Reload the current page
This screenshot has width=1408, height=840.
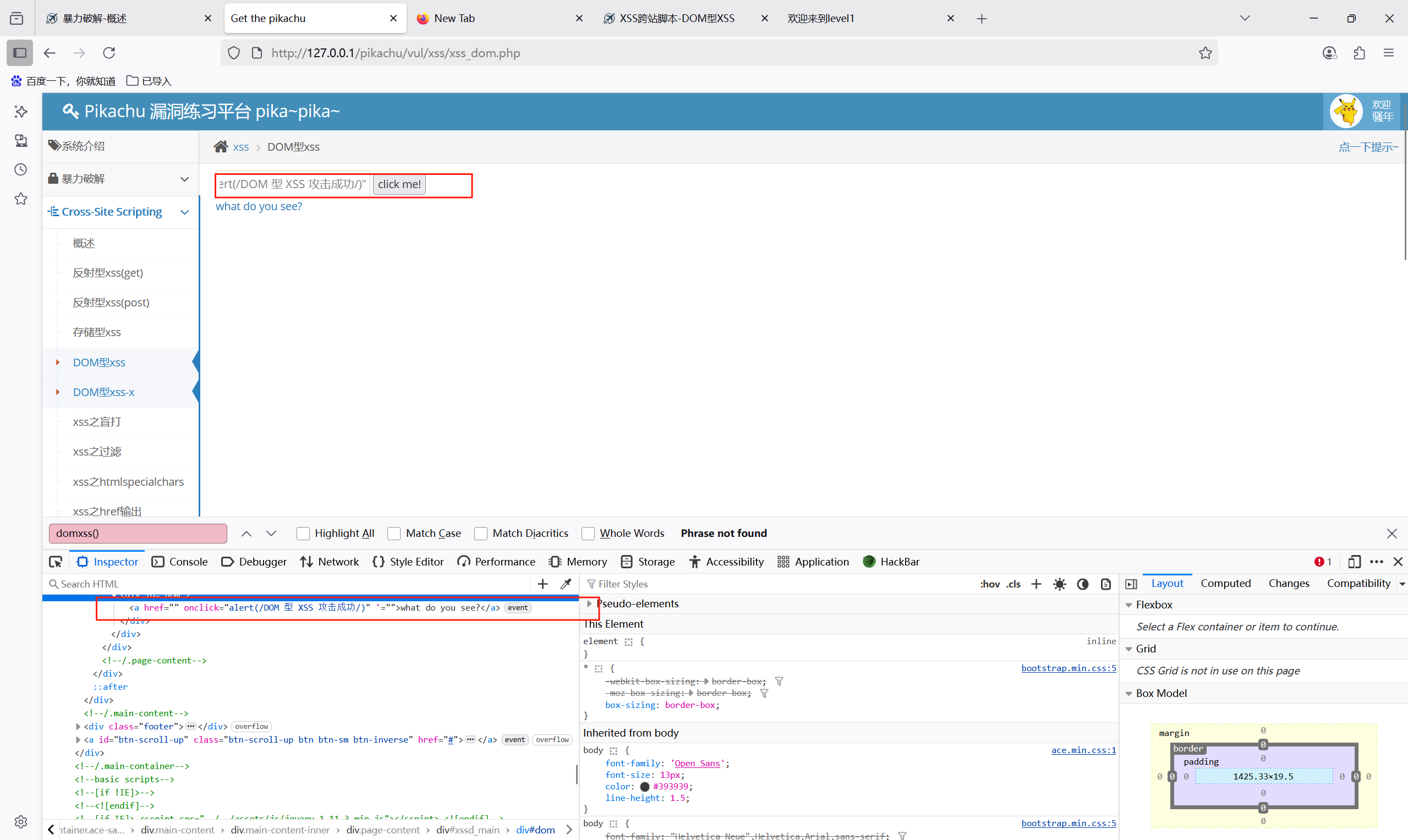[109, 53]
